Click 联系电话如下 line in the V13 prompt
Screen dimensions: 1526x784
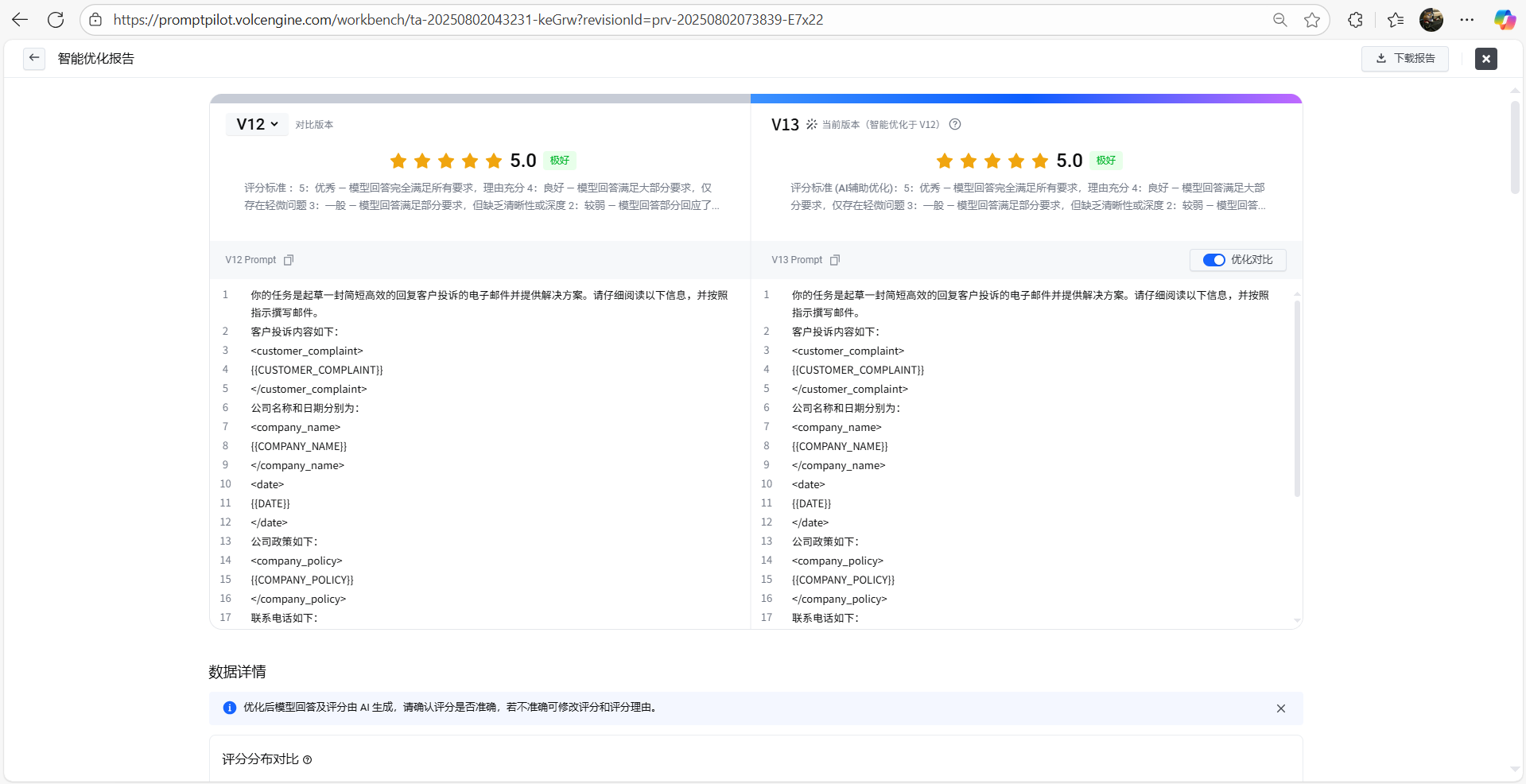(825, 618)
